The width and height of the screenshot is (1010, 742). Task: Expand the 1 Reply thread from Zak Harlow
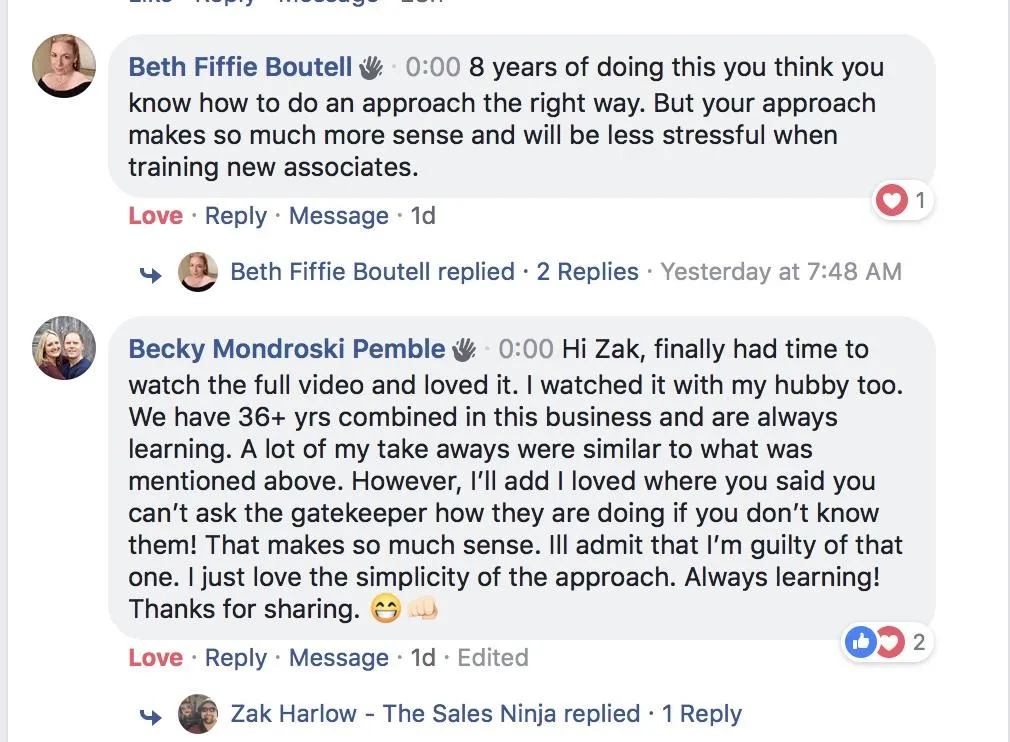(x=701, y=714)
